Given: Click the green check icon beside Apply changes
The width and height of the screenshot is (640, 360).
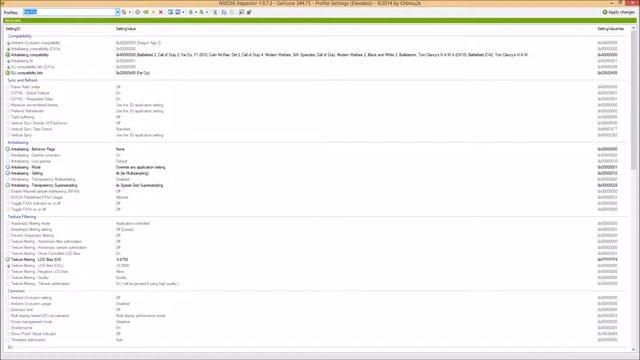Looking at the screenshot, I should tap(605, 12).
